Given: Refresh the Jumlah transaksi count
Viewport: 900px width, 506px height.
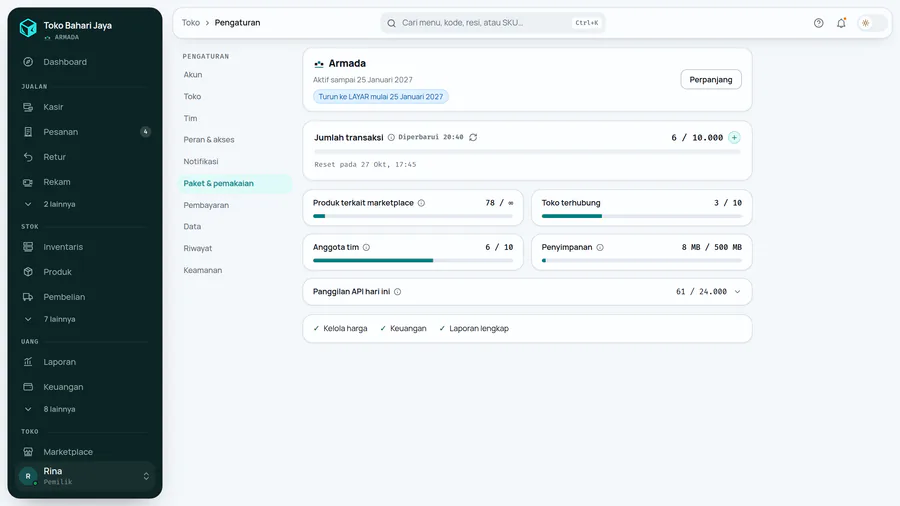Looking at the screenshot, I should [x=473, y=137].
